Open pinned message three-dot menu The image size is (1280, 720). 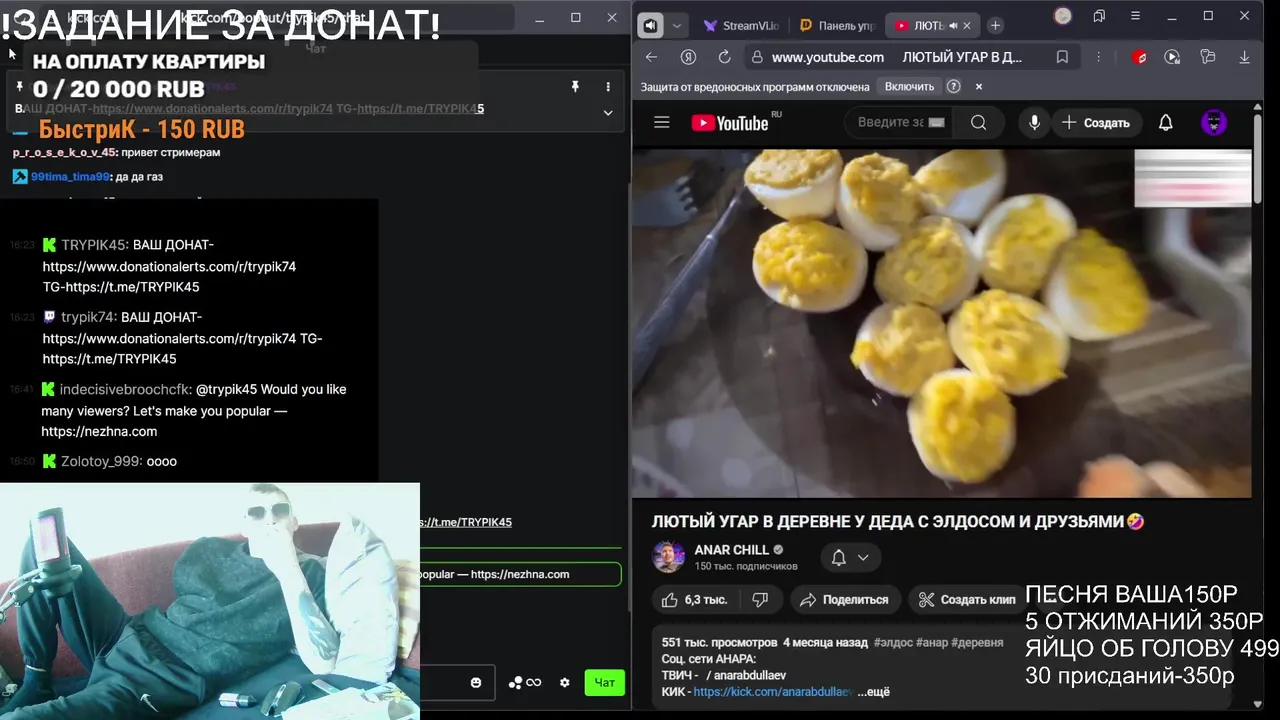click(607, 87)
